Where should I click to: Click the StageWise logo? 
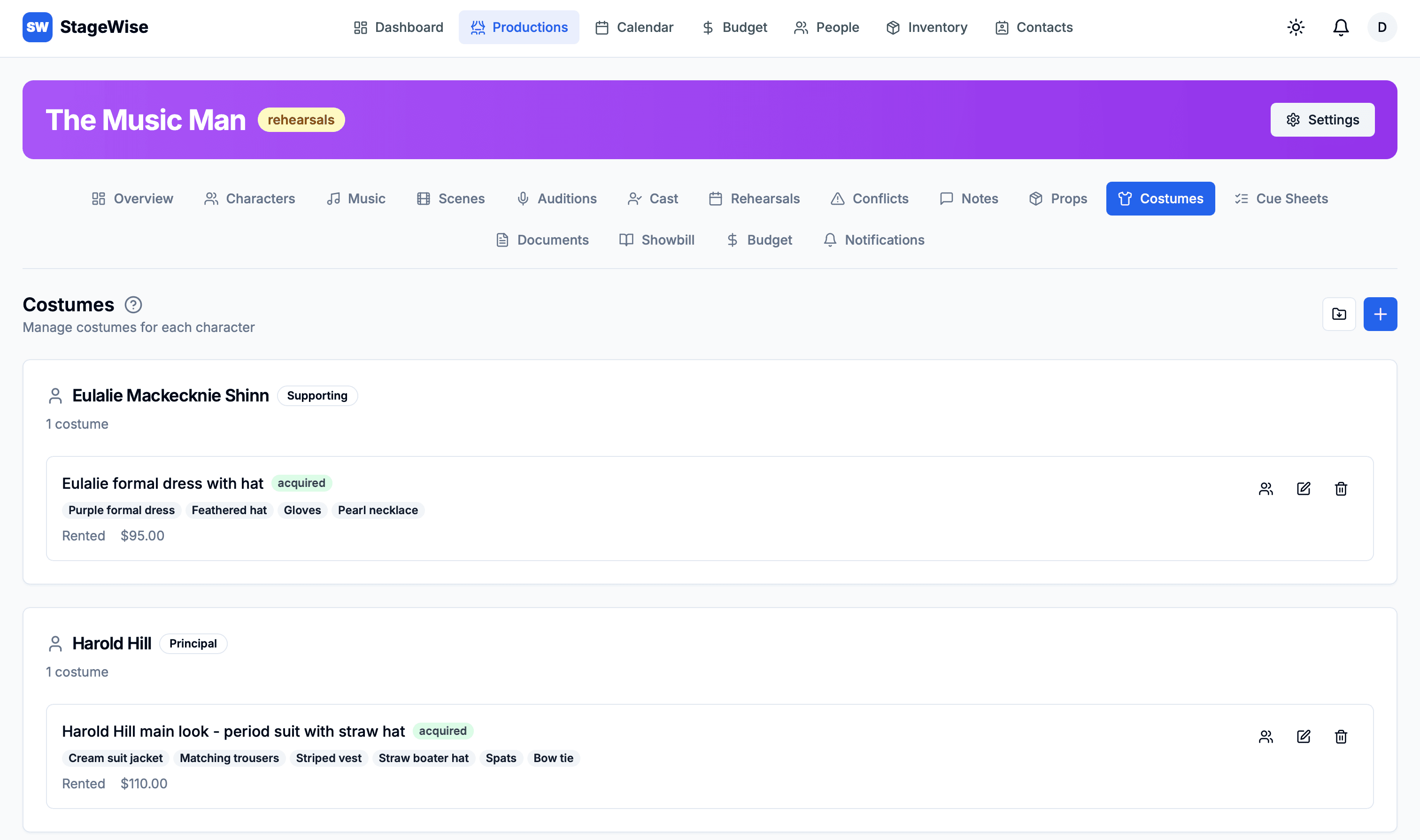tap(85, 27)
